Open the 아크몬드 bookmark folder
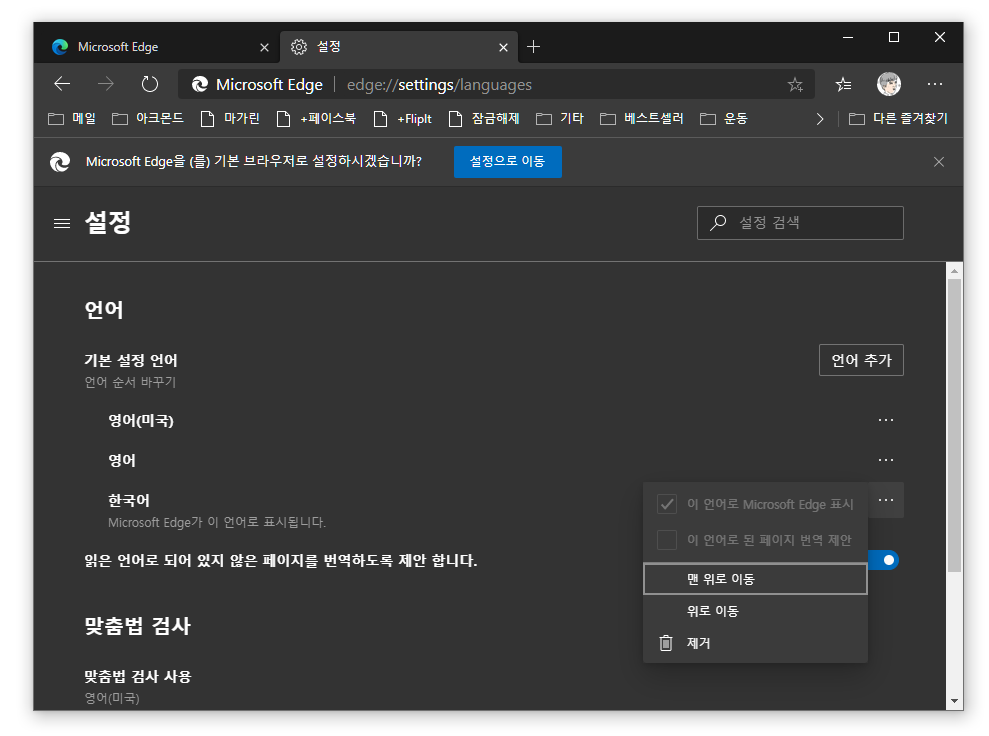The image size is (989, 736). [148, 119]
